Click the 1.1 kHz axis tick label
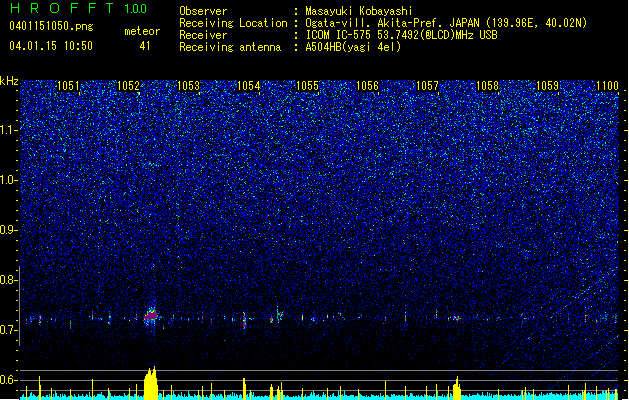629x400 pixels. coord(9,130)
